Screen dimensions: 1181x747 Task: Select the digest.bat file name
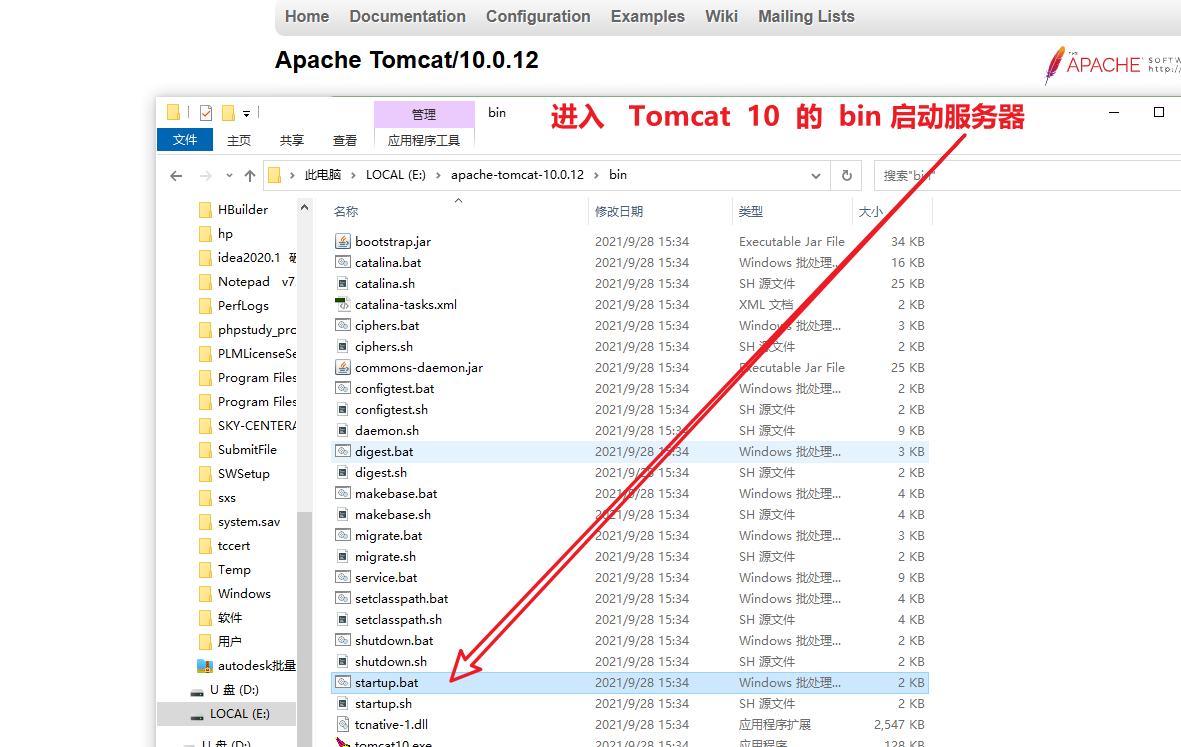coord(384,452)
